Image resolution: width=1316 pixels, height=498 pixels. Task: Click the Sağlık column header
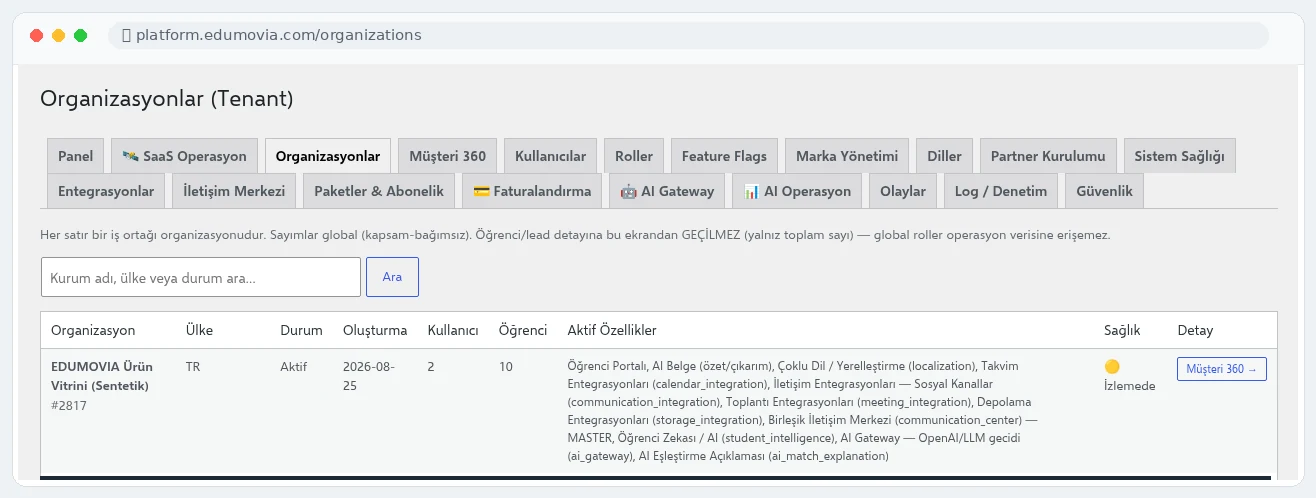1122,330
